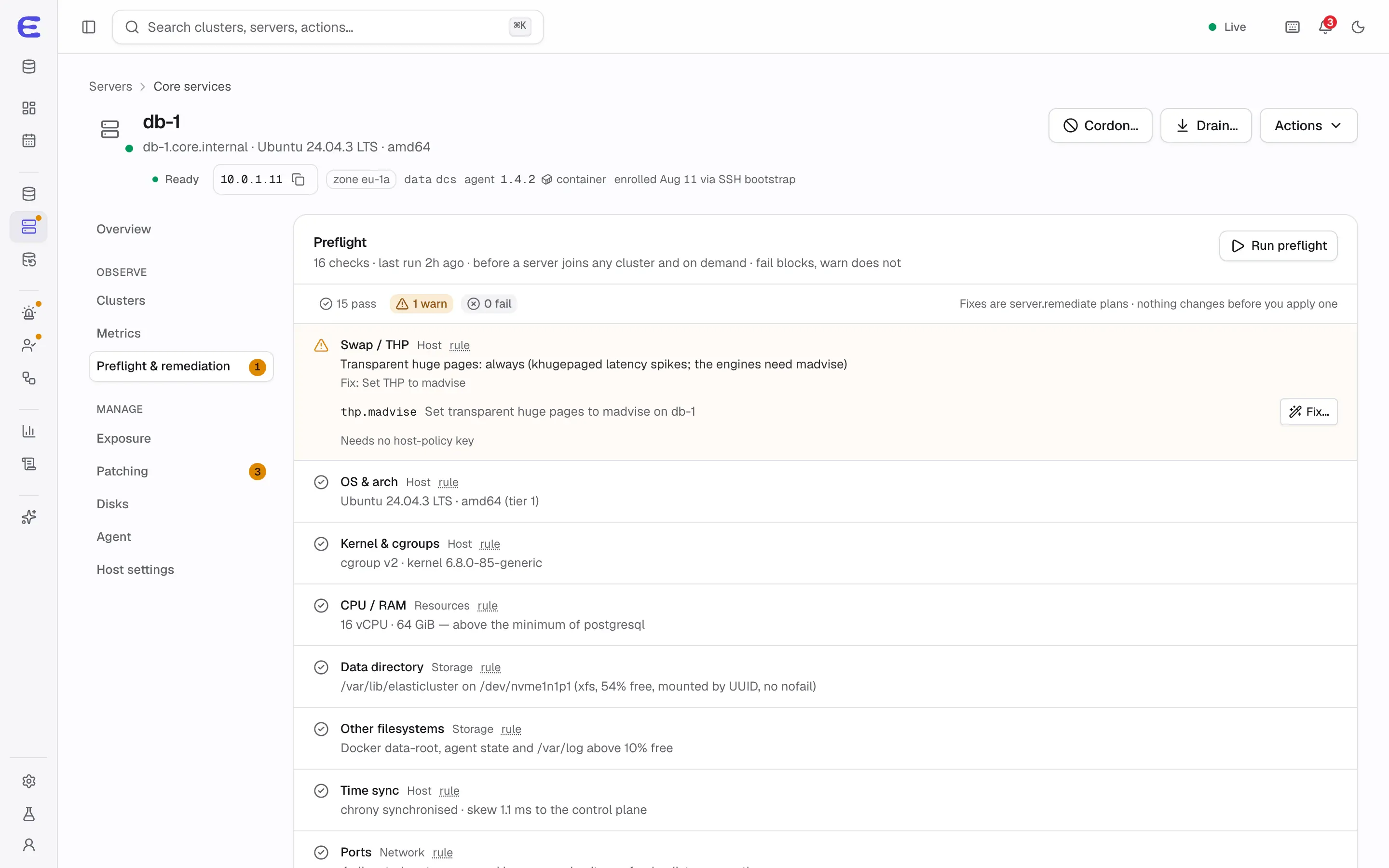Open rule link for CPU / RAM
This screenshot has width=1389, height=868.
tap(487, 606)
